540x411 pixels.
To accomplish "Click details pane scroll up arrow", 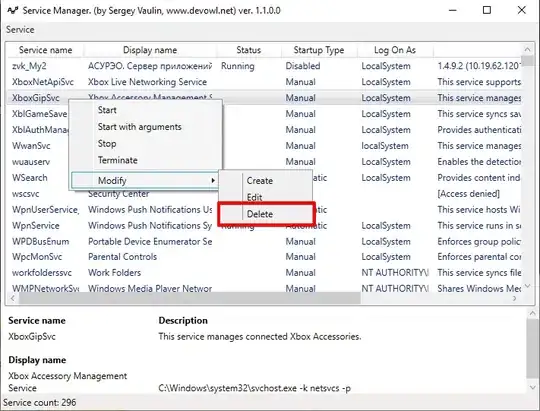I will (533, 313).
